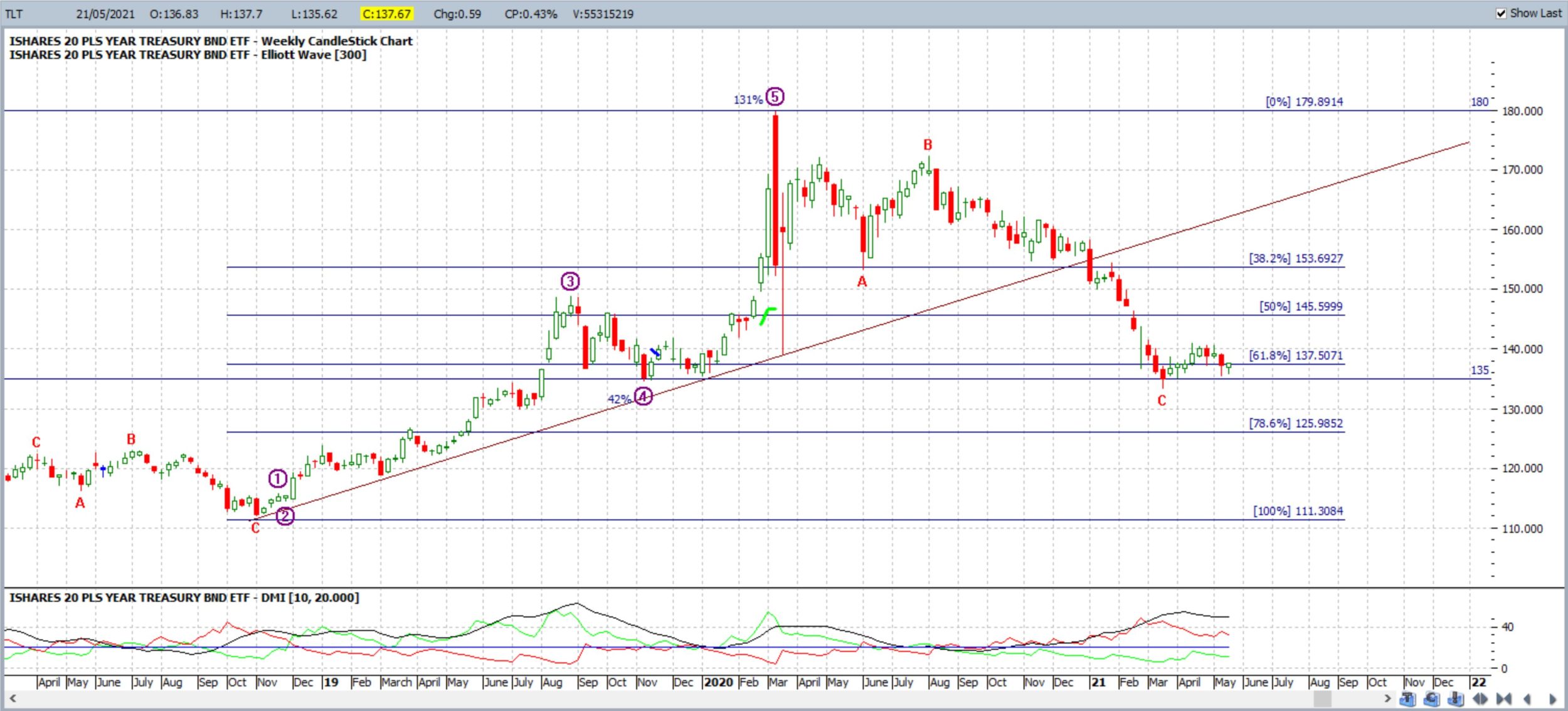The width and height of the screenshot is (1568, 711).
Task: Click the highlighted close value C:137.67
Action: pos(387,14)
